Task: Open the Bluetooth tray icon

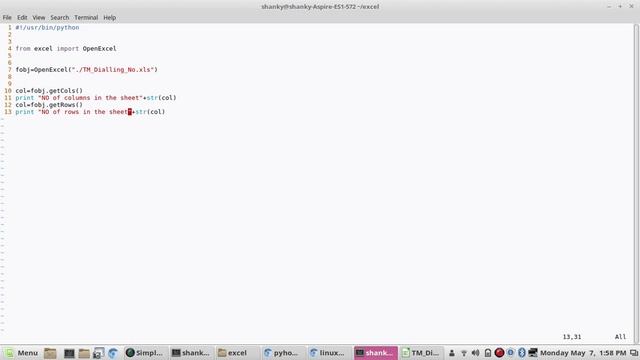Action: (522, 353)
